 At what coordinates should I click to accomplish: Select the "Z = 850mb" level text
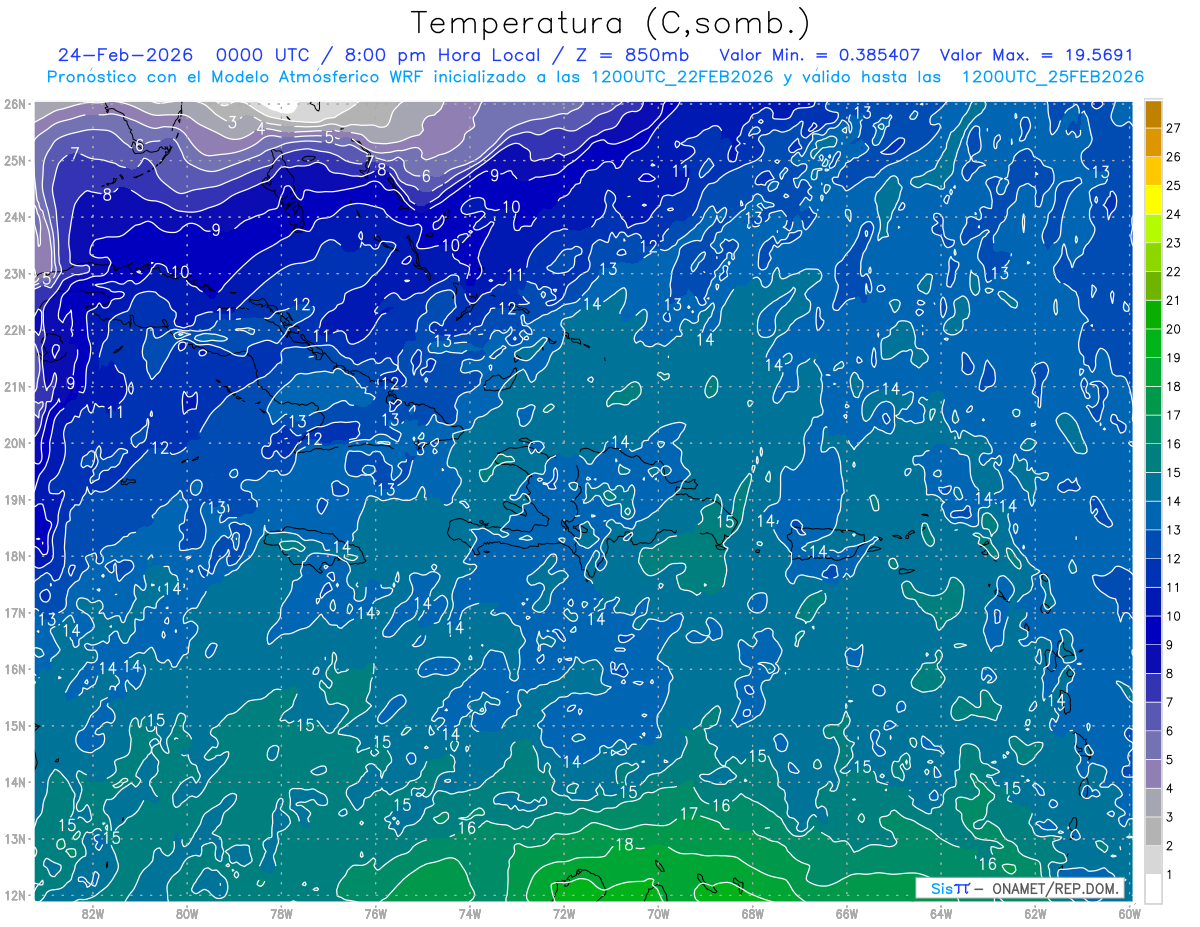click(x=631, y=55)
